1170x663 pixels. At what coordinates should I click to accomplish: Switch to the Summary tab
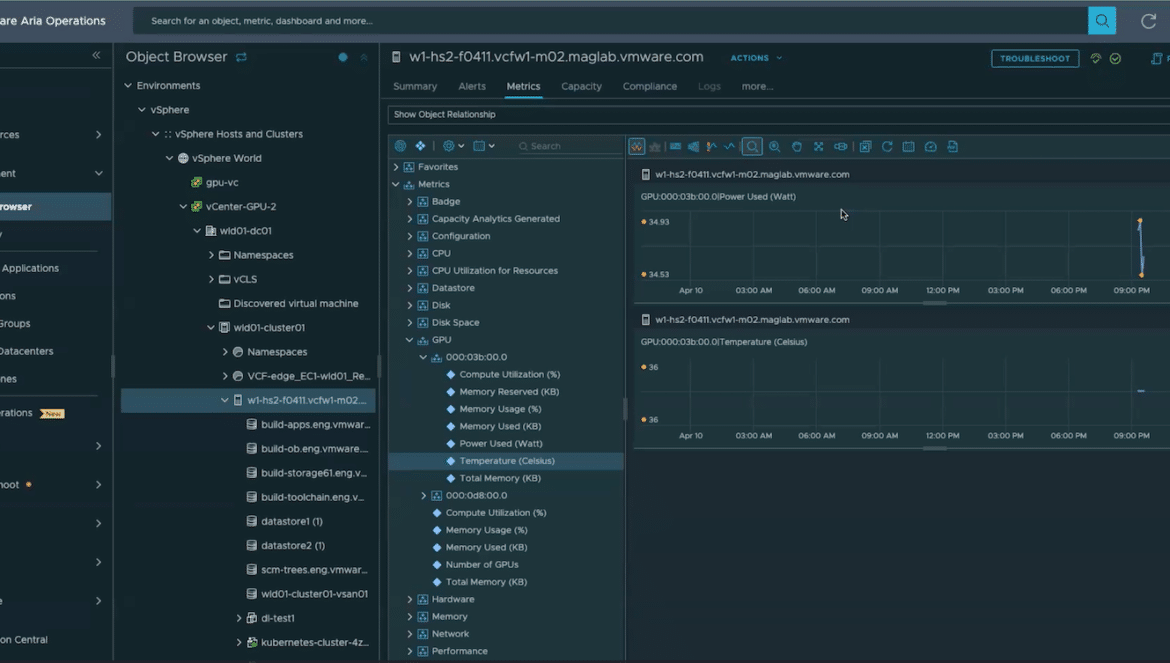click(x=415, y=87)
